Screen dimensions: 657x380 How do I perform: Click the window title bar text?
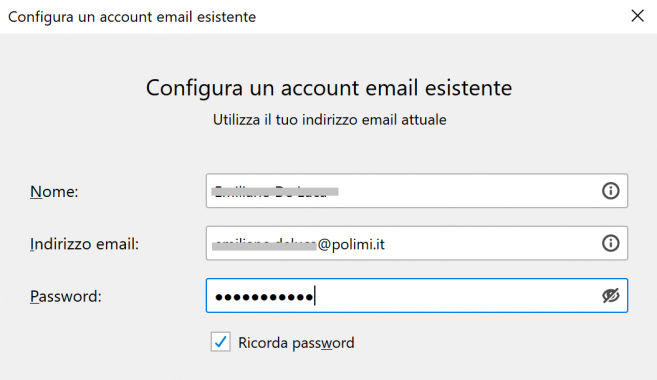(x=132, y=17)
